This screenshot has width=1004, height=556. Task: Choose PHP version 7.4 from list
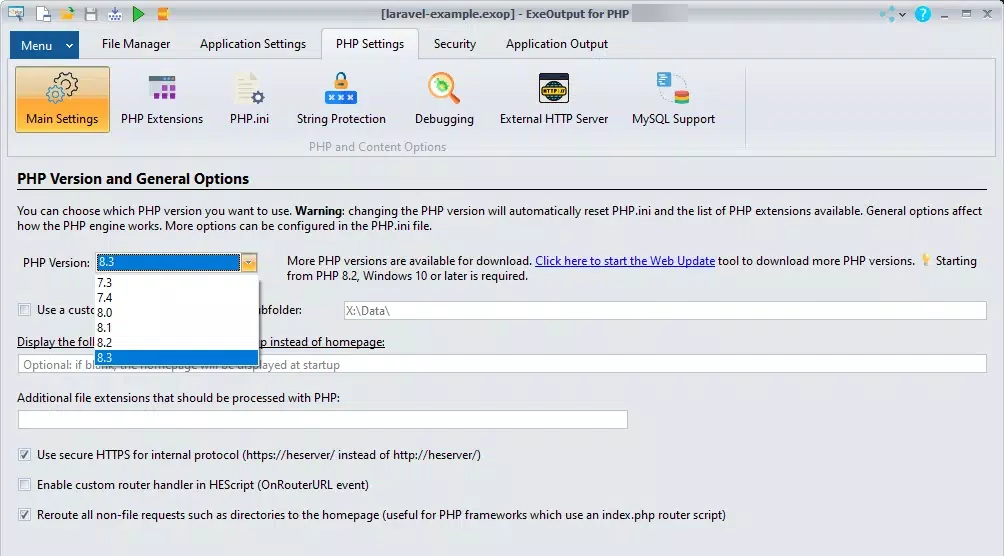click(177, 297)
